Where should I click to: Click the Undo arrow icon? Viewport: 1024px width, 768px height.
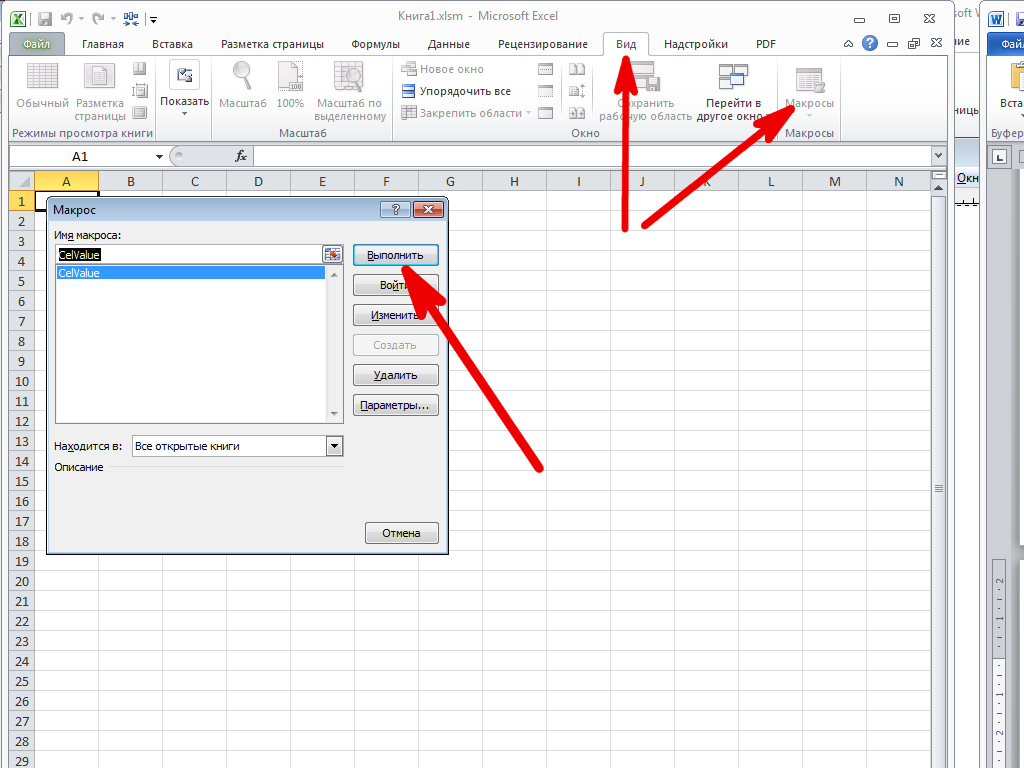67,19
